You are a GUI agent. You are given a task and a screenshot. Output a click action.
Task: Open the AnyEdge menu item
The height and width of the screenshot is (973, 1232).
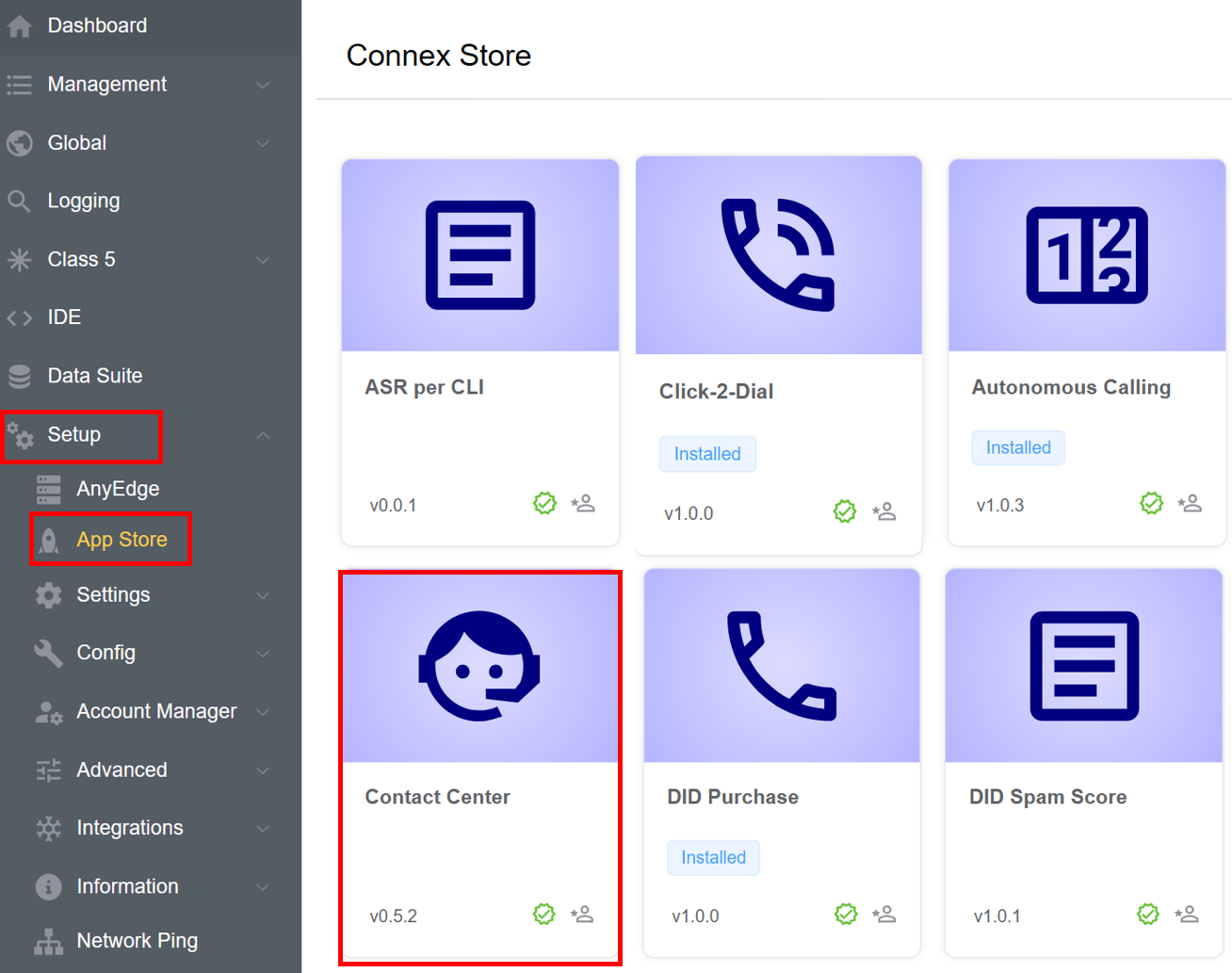pos(118,489)
